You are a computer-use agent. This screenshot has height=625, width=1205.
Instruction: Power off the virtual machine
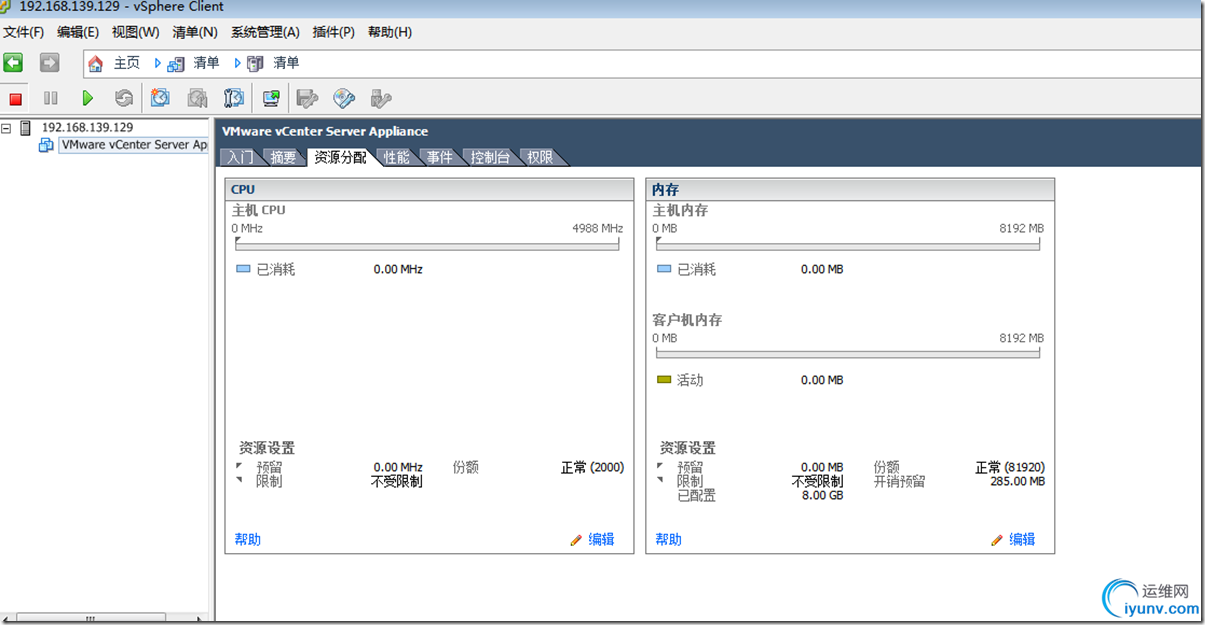[15, 98]
